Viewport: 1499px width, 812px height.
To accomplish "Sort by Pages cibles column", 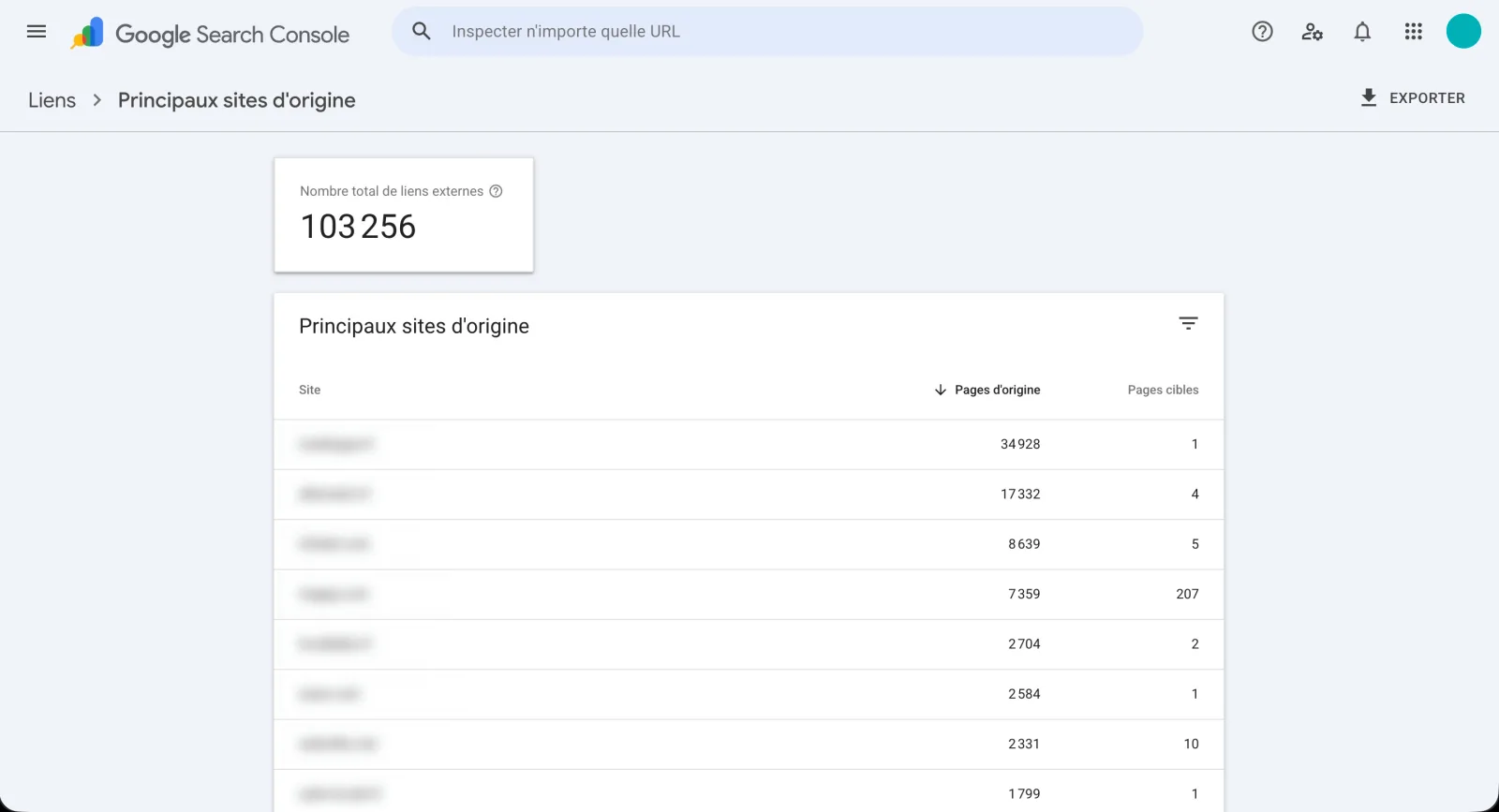I will pos(1163,390).
